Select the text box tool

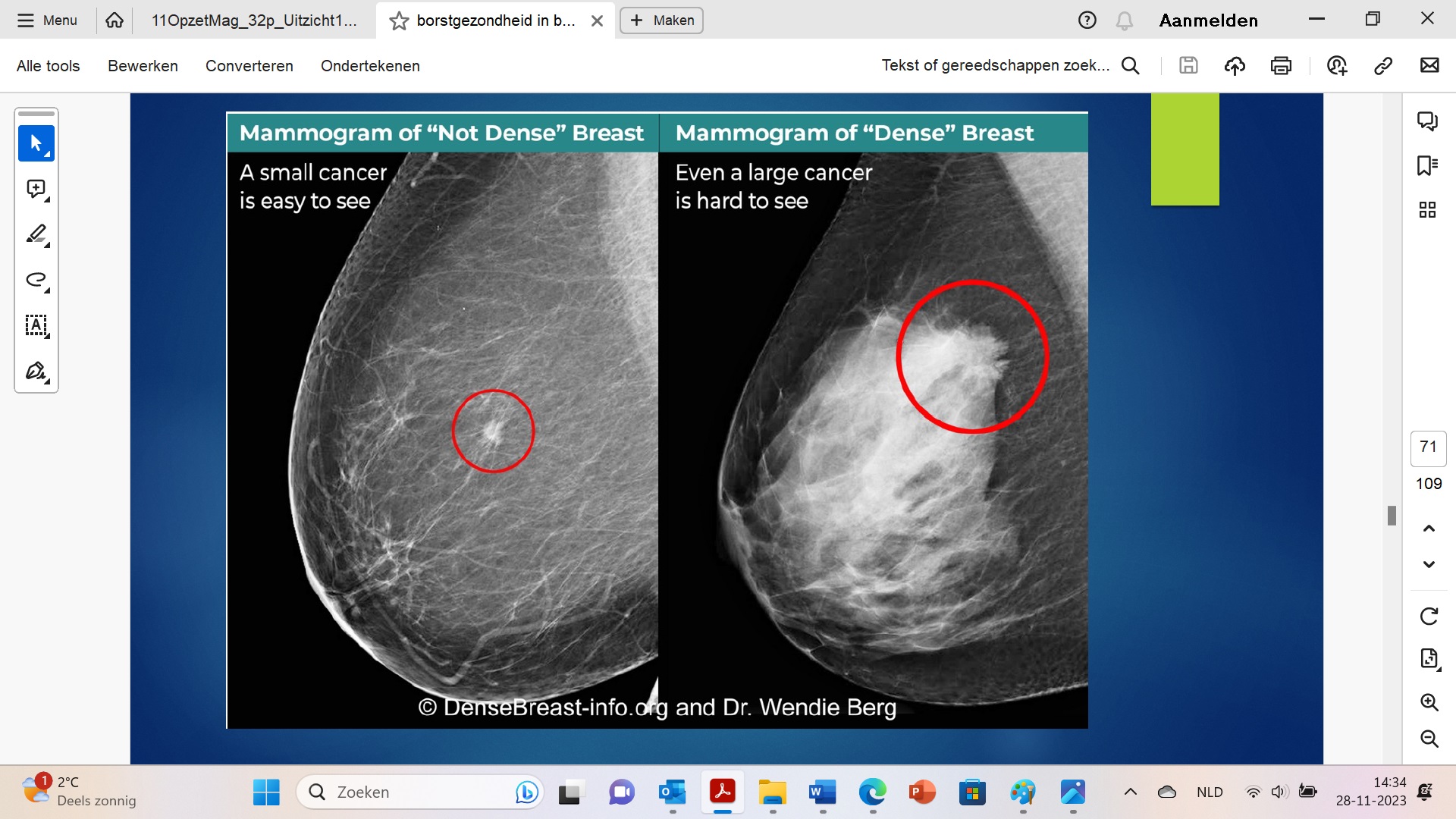click(36, 325)
